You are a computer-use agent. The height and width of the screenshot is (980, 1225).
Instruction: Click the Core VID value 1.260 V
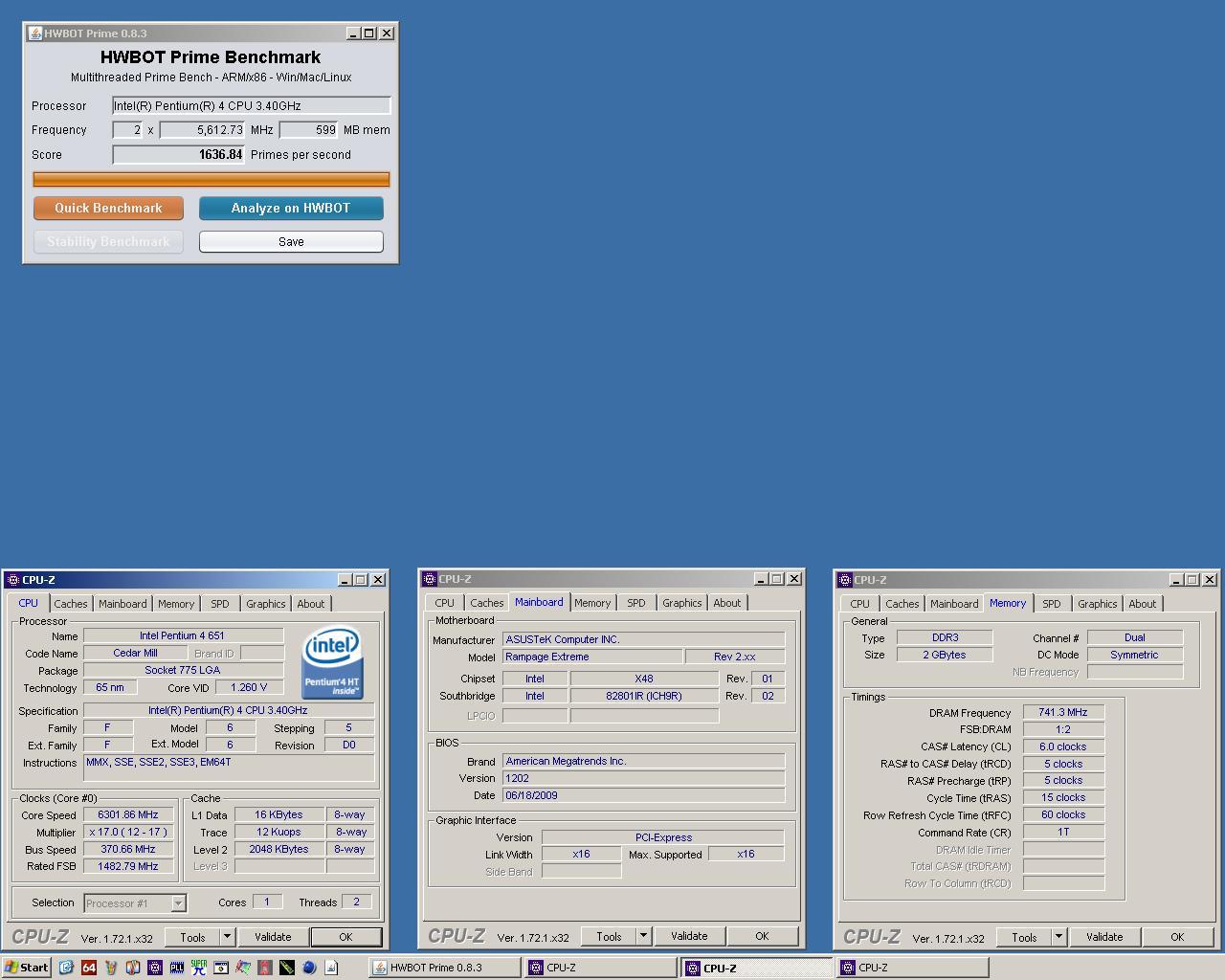click(249, 687)
